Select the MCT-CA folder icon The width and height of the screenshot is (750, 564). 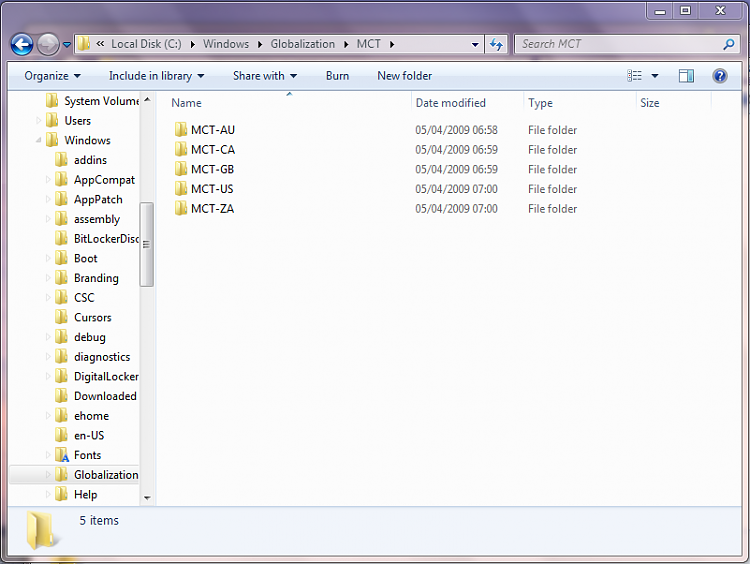181,149
